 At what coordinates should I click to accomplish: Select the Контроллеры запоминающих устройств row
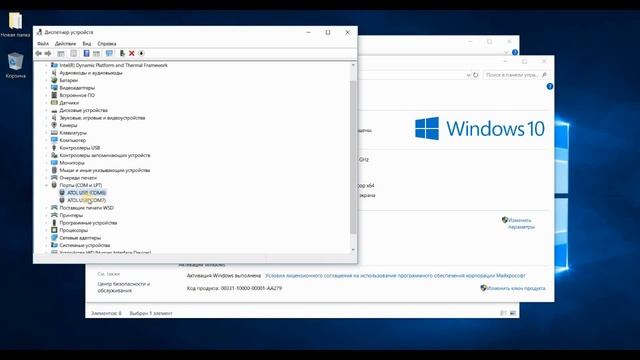click(105, 155)
